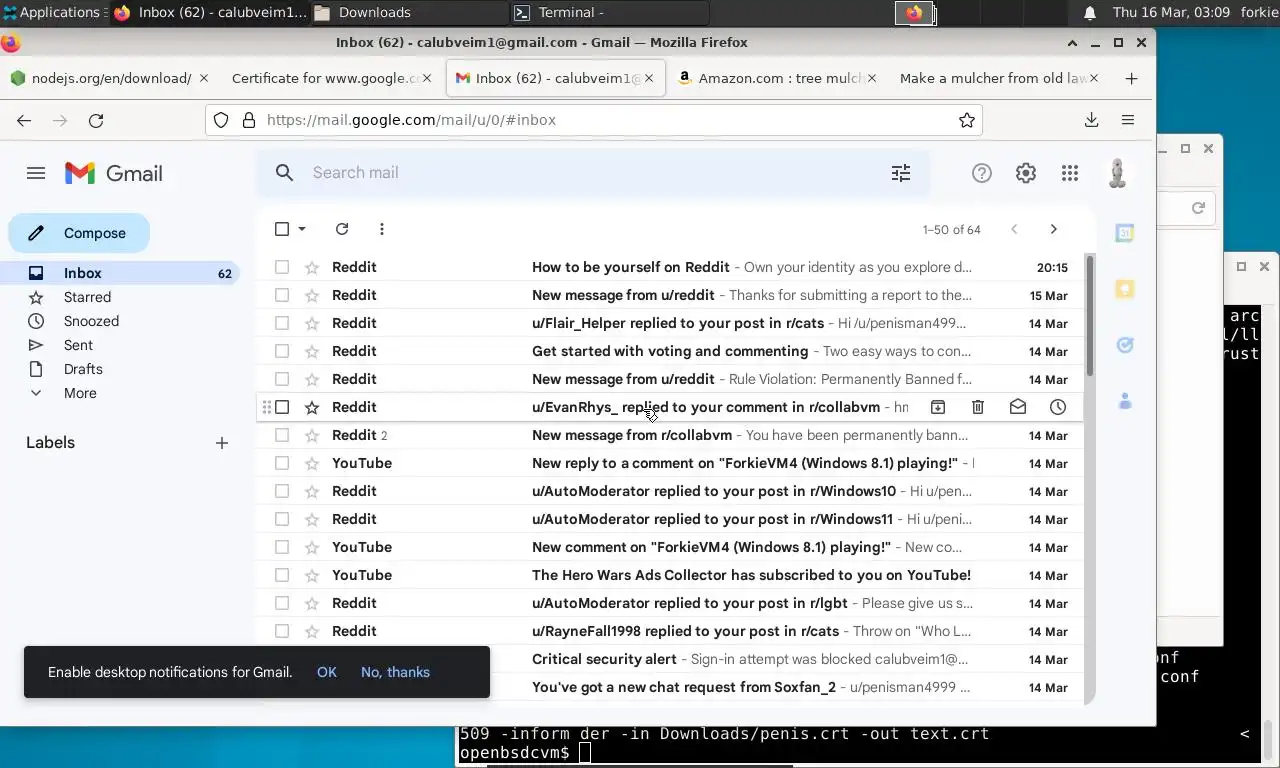Open the notification bell in top panel
This screenshot has height=768, width=1280.
[x=1090, y=12]
